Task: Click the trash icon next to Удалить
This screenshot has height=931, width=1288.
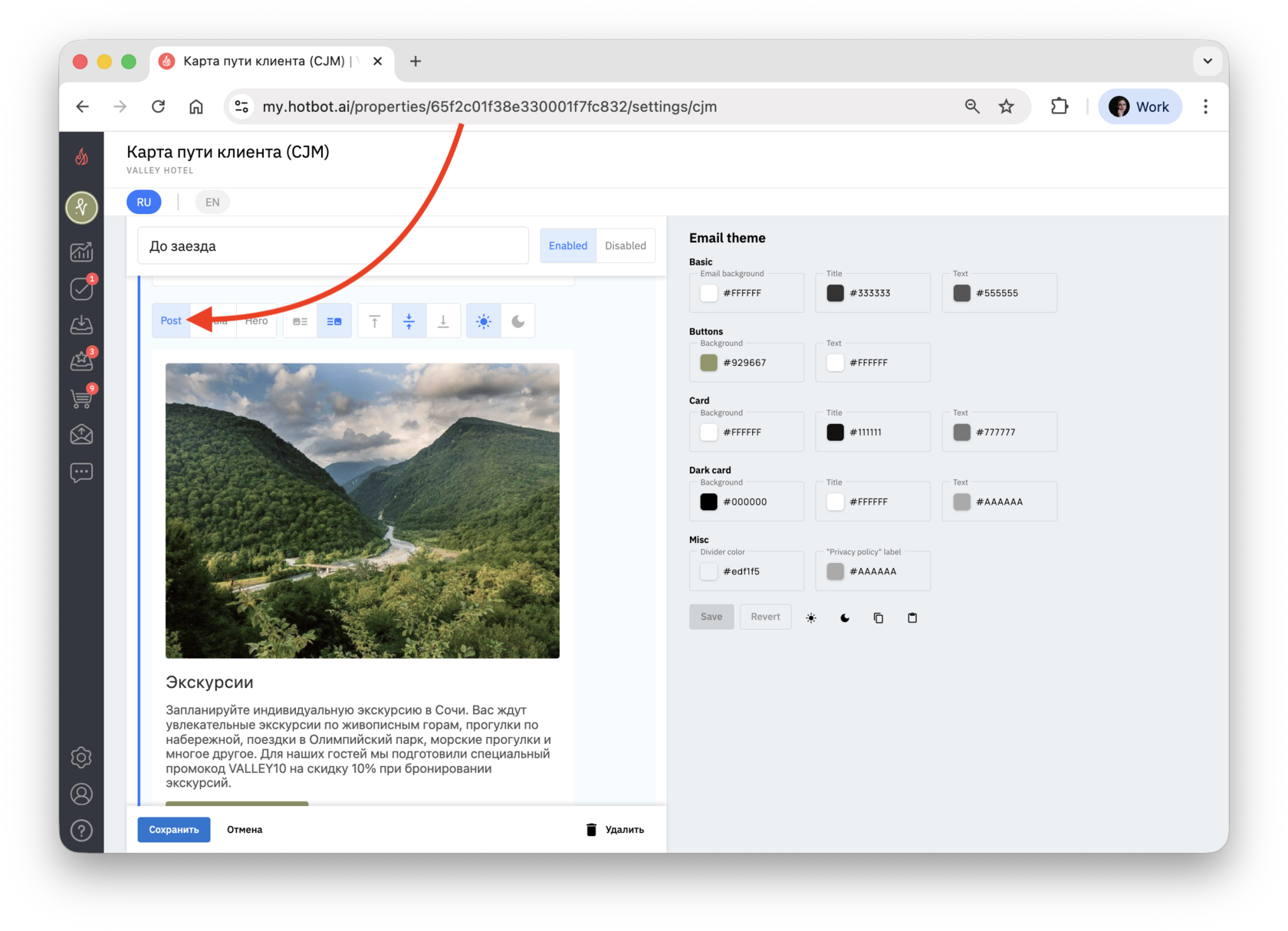Action: pos(591,830)
